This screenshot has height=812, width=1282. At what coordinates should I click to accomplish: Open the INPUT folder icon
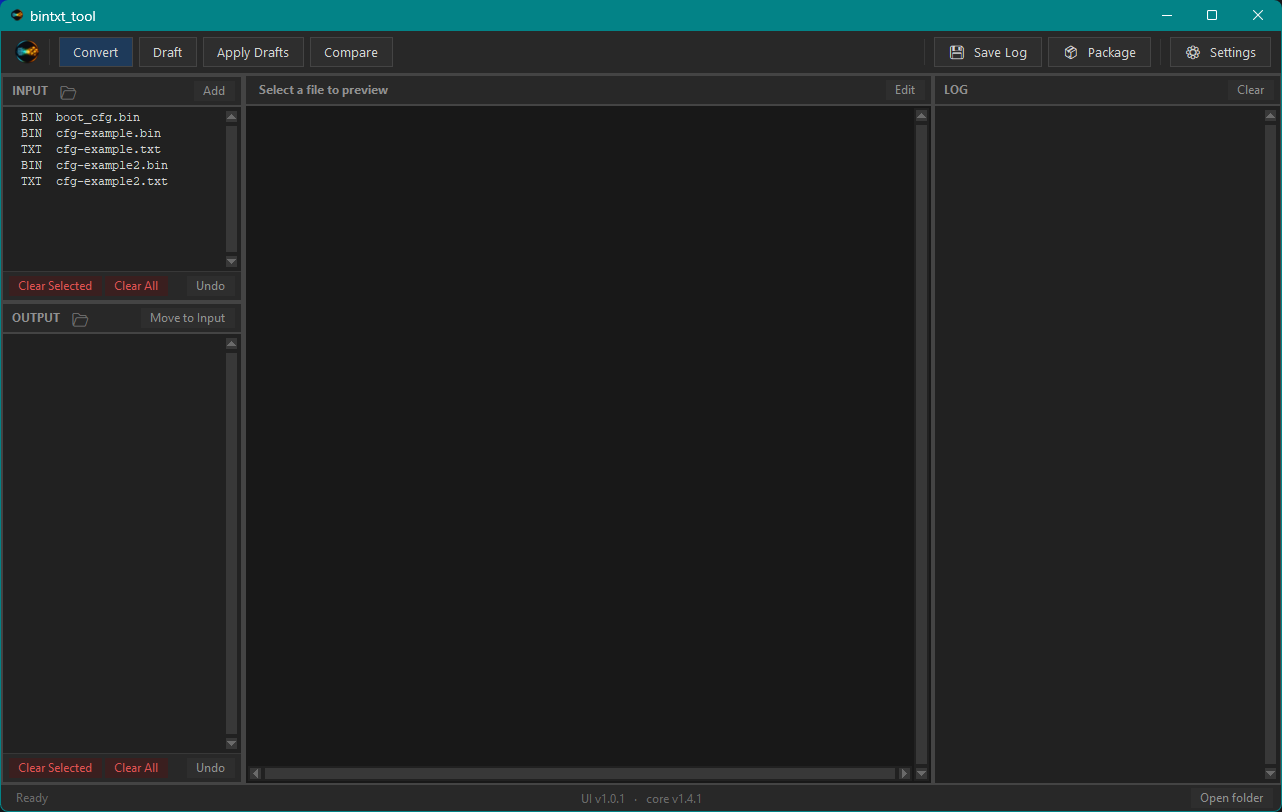tap(68, 92)
